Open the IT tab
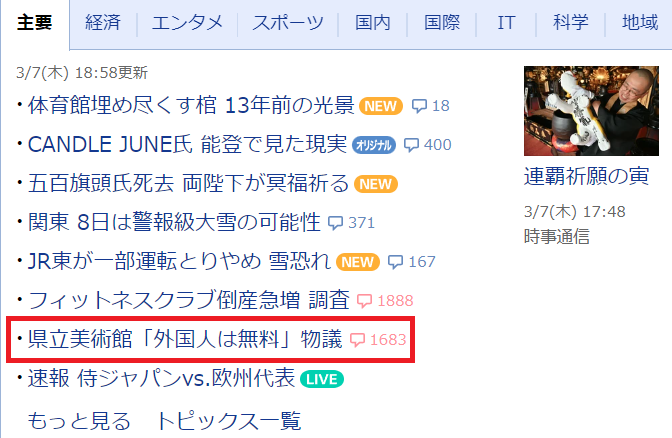Viewport: 672px width, 438px height. 506,22
